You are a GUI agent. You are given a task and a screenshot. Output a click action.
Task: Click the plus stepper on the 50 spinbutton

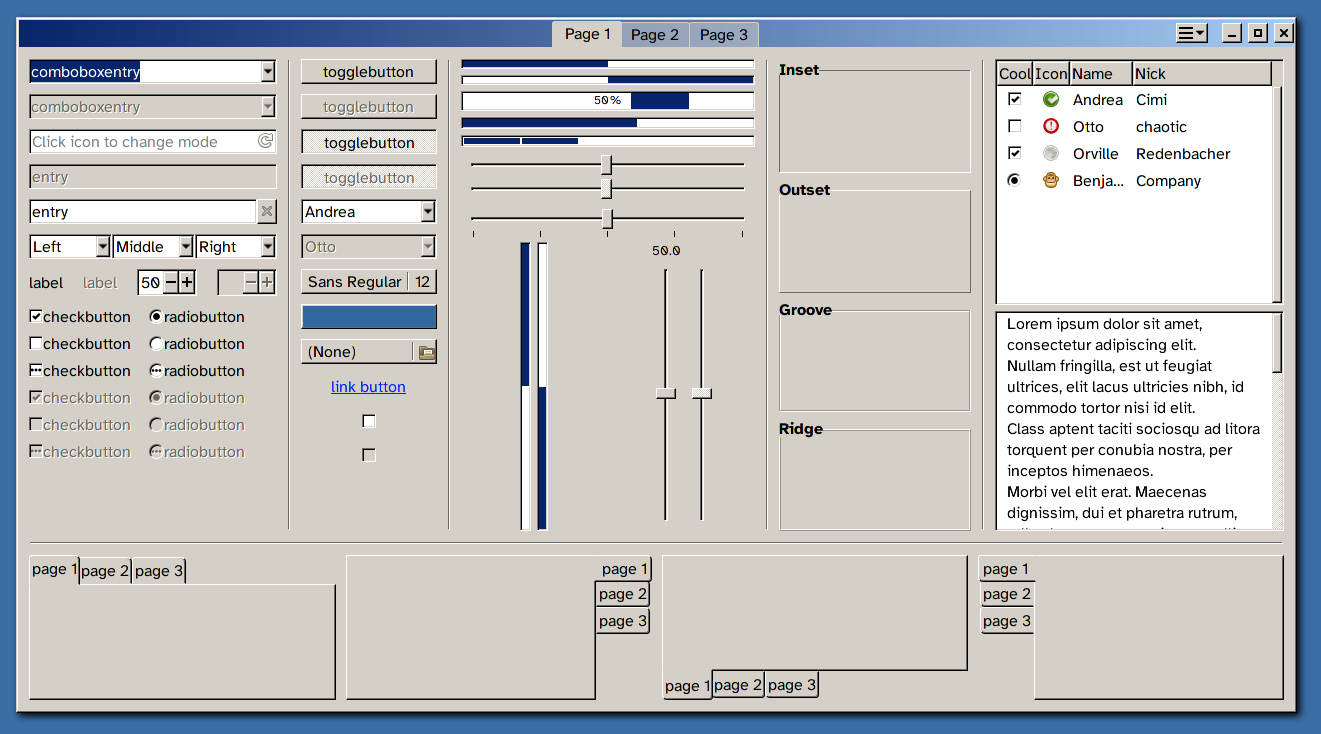point(188,282)
